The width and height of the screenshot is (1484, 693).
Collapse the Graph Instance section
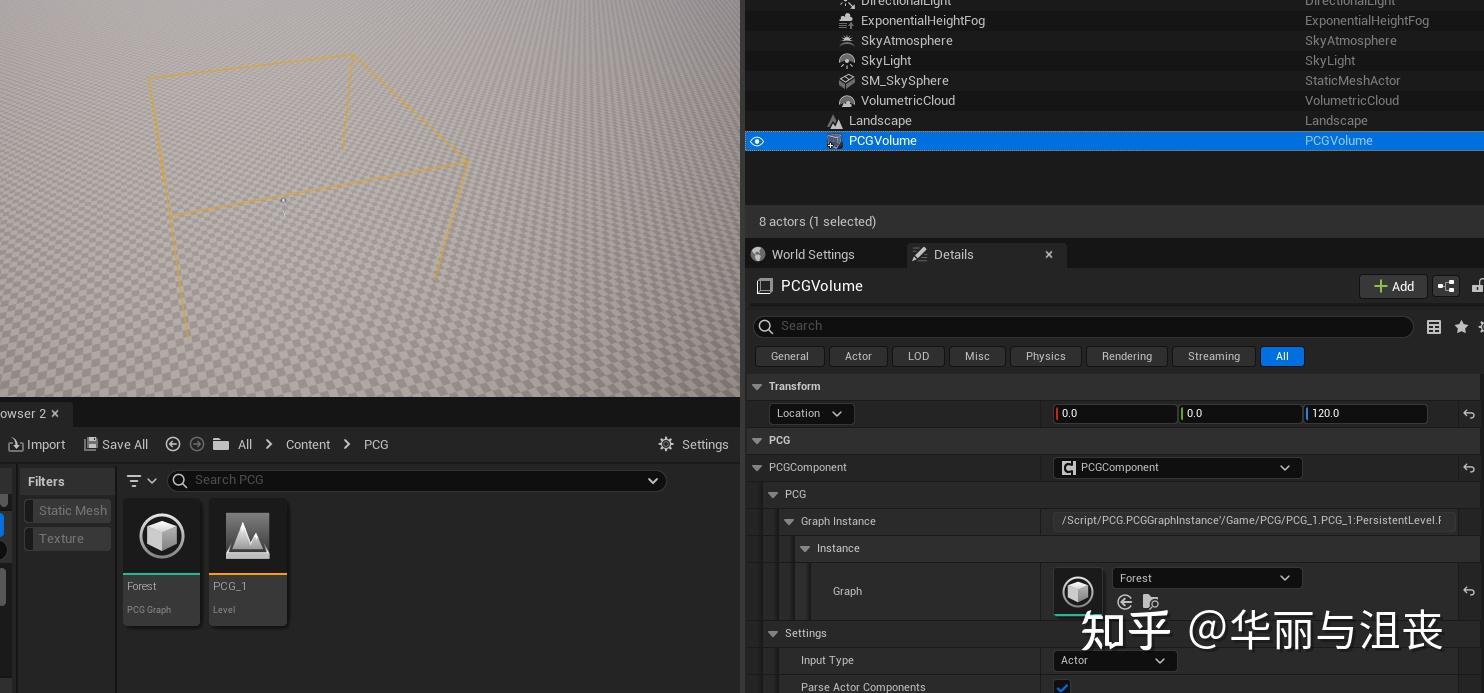pyautogui.click(x=790, y=521)
